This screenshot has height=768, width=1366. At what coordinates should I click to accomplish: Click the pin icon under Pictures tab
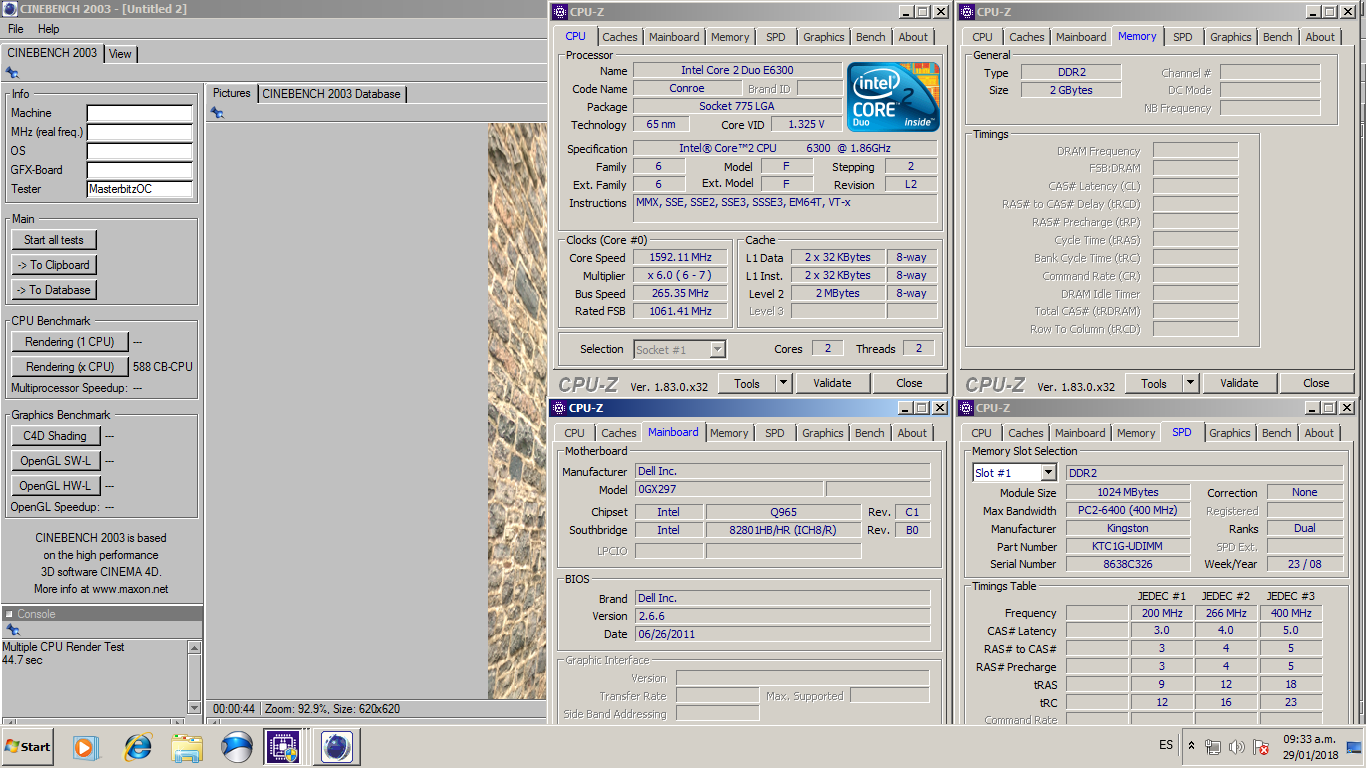pyautogui.click(x=217, y=113)
